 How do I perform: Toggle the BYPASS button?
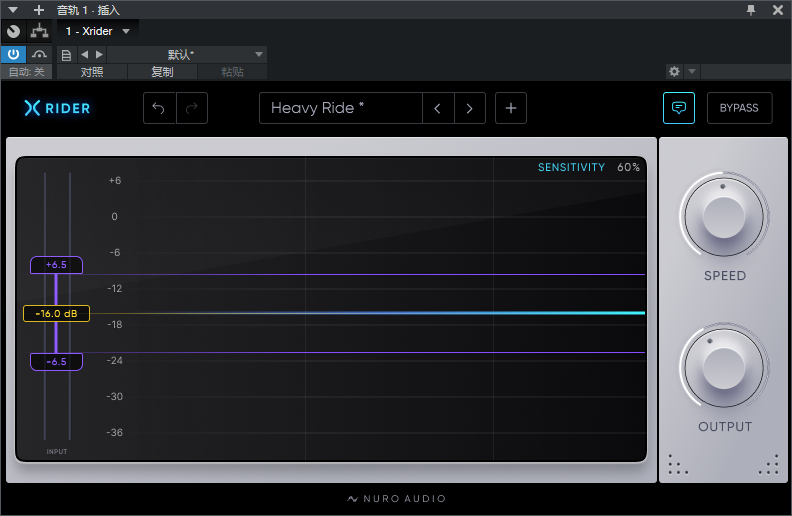click(x=739, y=108)
